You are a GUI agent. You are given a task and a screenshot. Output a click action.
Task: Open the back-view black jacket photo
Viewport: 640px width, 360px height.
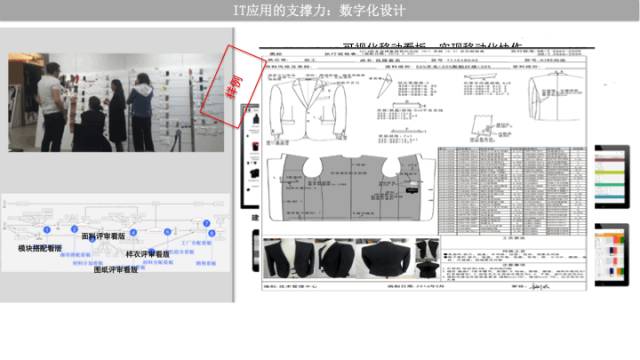[x=385, y=258]
